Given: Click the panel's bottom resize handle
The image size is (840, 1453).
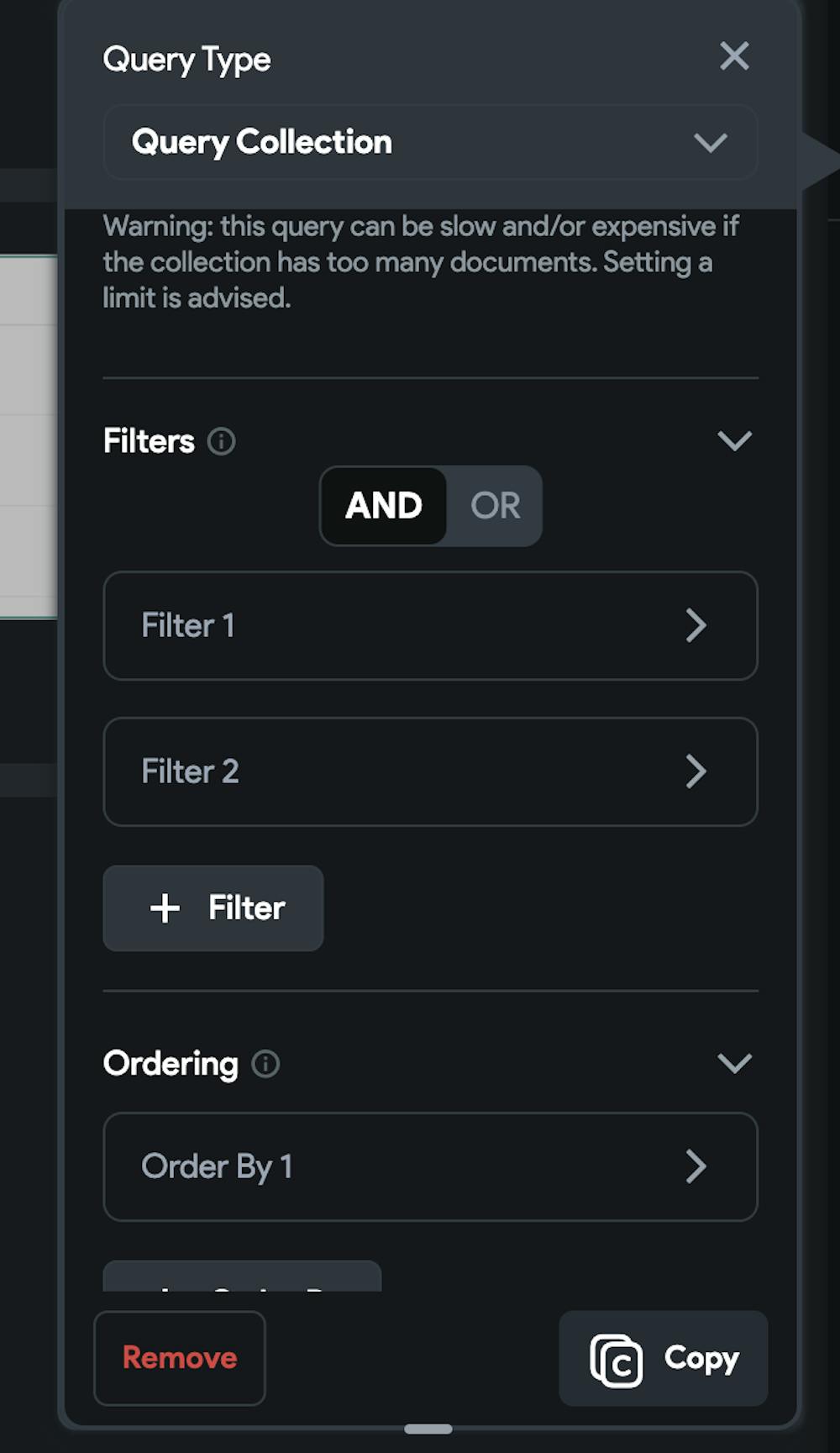Looking at the screenshot, I should 428,1429.
